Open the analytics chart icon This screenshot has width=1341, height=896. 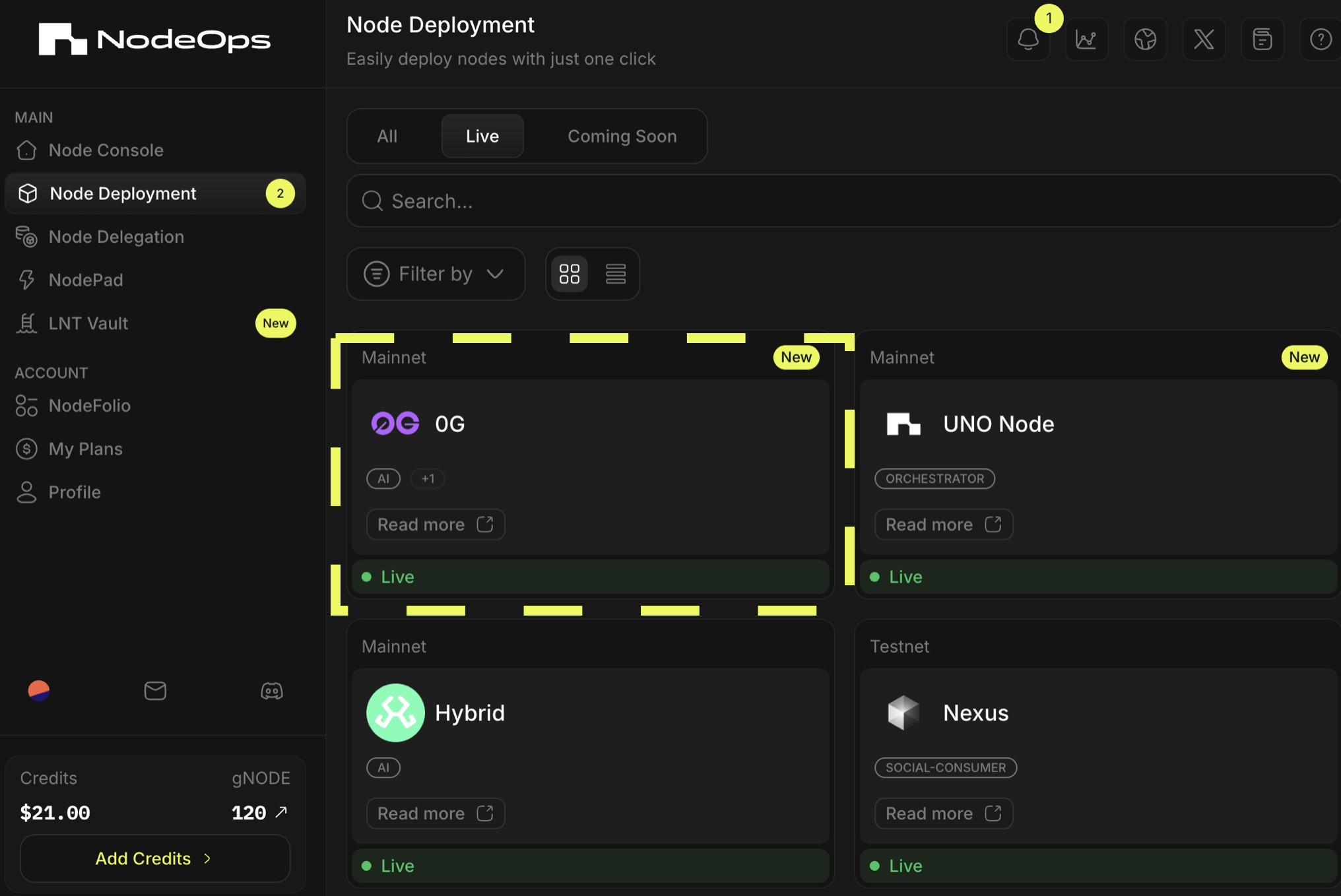pos(1086,39)
